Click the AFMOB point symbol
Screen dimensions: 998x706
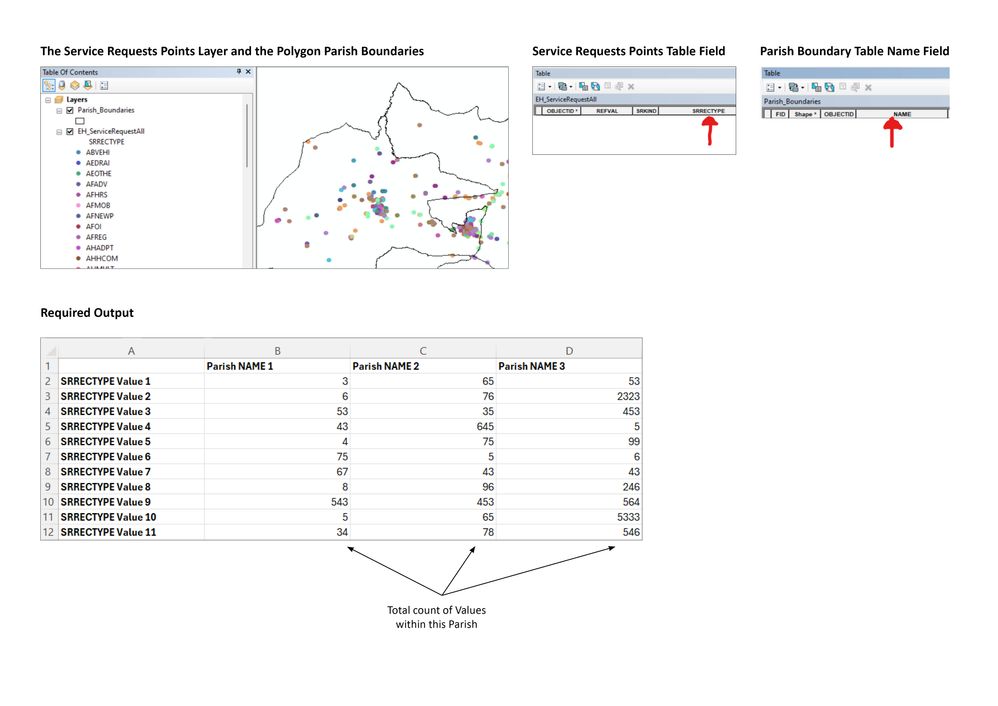coord(78,205)
